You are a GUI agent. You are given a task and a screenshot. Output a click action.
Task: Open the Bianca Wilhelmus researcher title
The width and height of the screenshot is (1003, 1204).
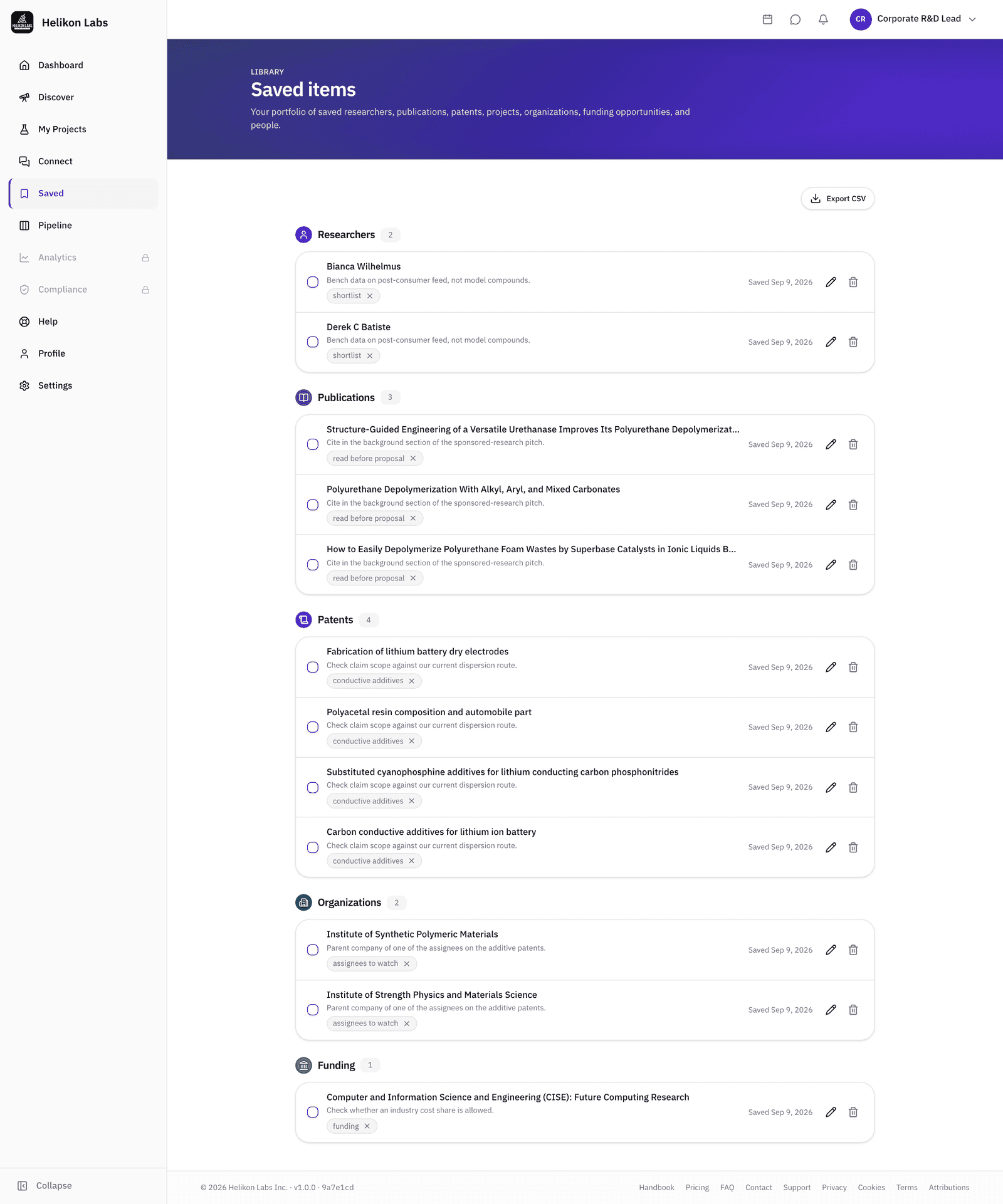(364, 266)
